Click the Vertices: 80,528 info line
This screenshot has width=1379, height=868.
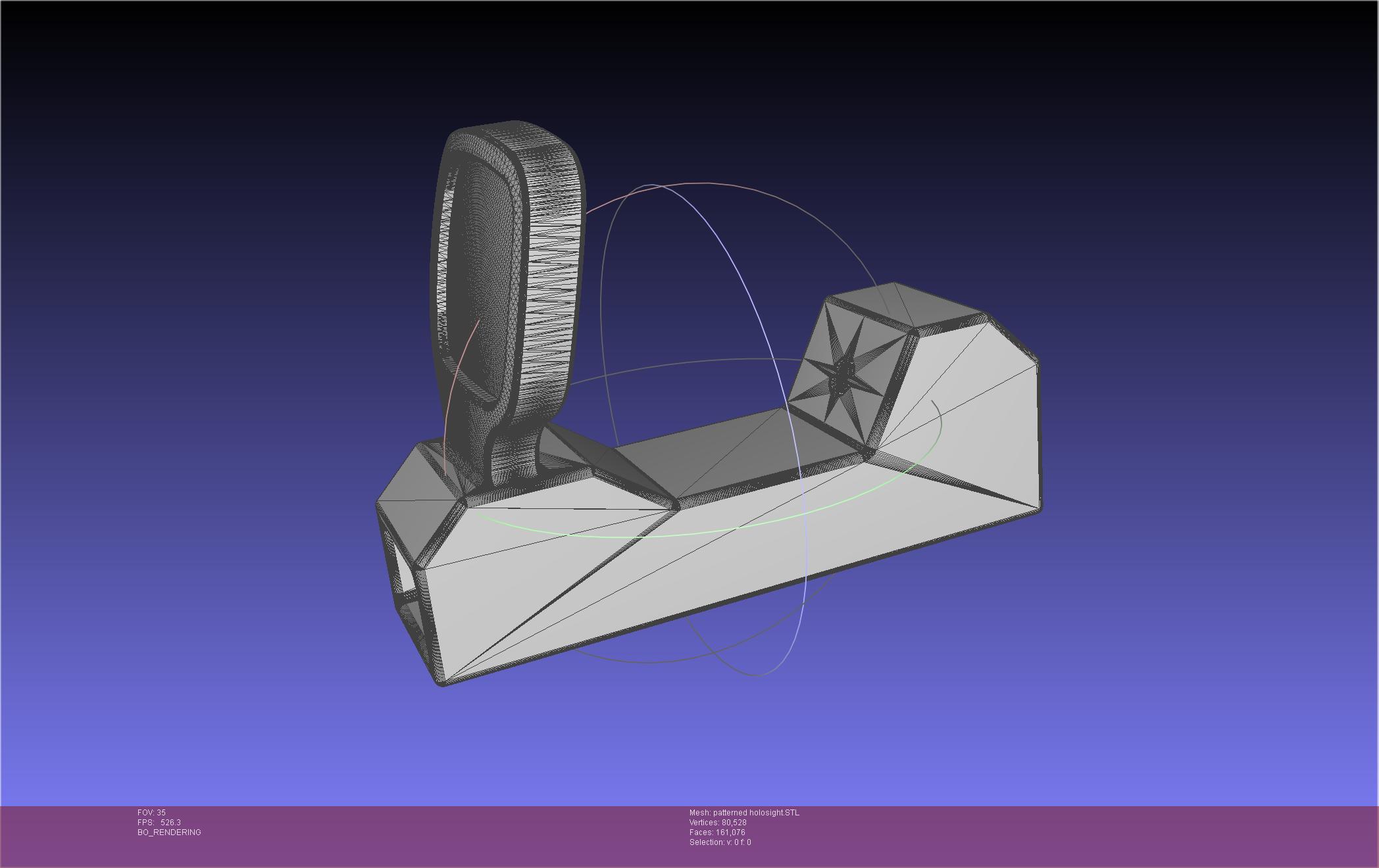coord(717,823)
